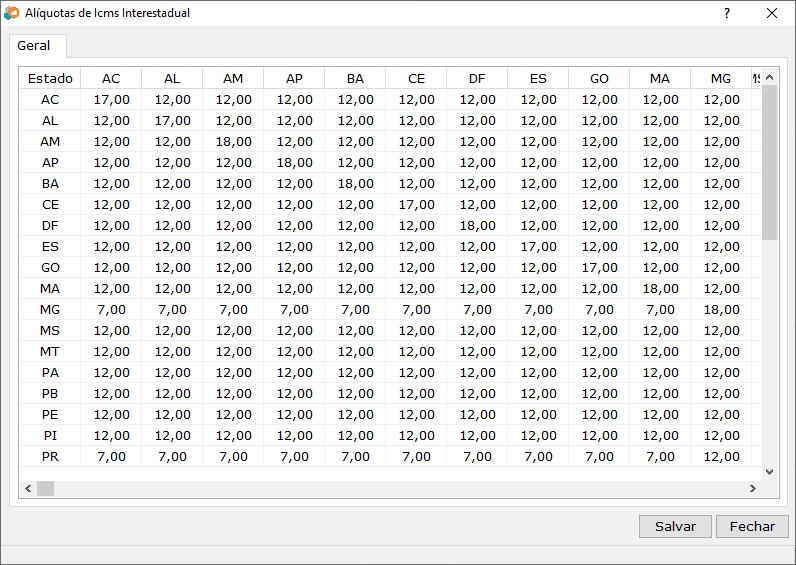796x565 pixels.
Task: Select the CE column header
Action: coord(416,79)
